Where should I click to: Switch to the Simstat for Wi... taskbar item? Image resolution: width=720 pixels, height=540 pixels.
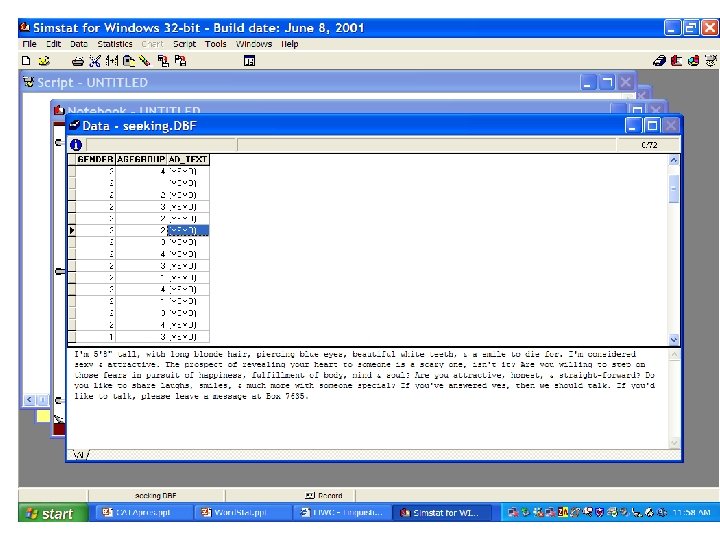point(441,512)
